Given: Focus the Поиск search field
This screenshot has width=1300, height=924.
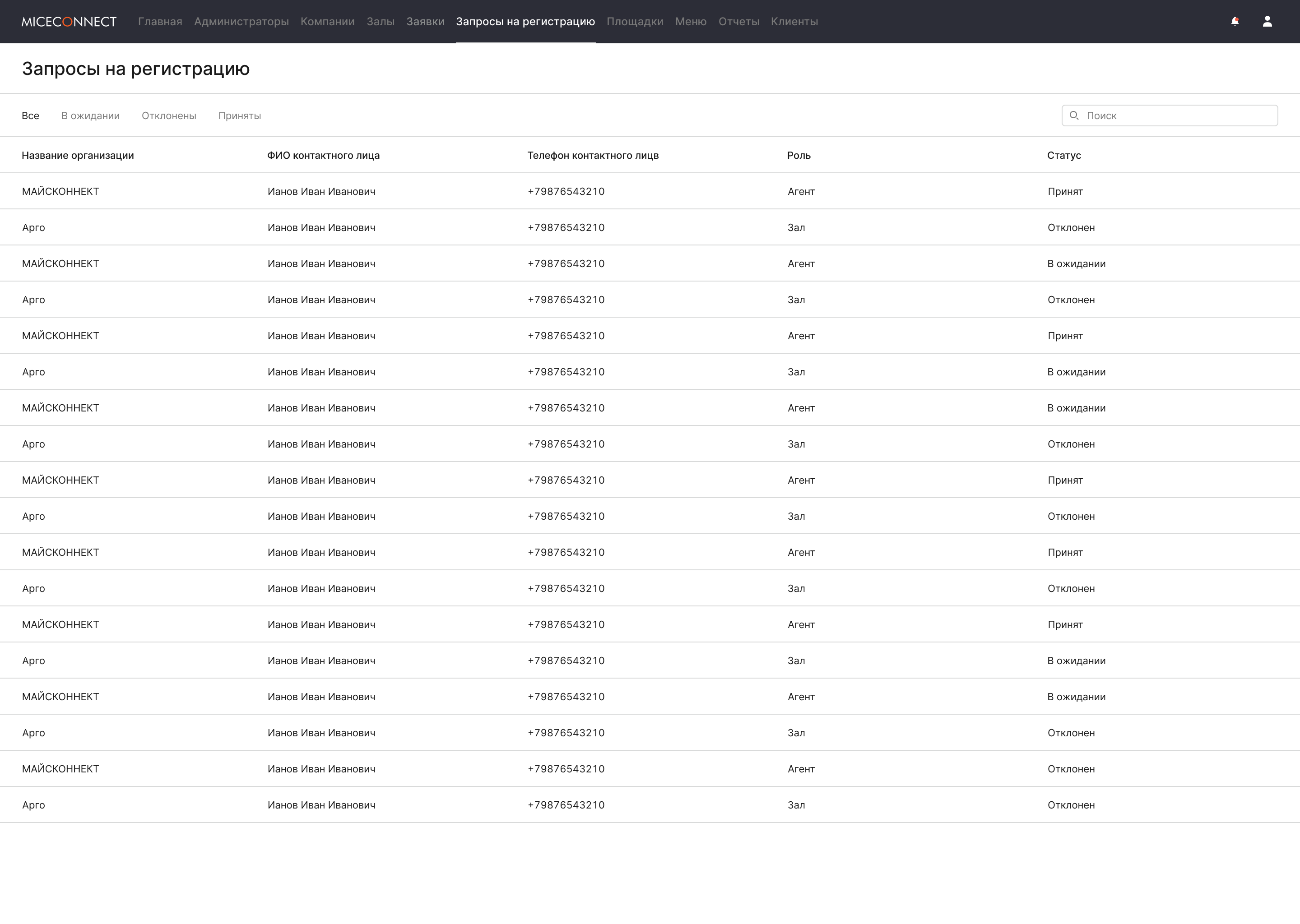Looking at the screenshot, I should pyautogui.click(x=1170, y=115).
